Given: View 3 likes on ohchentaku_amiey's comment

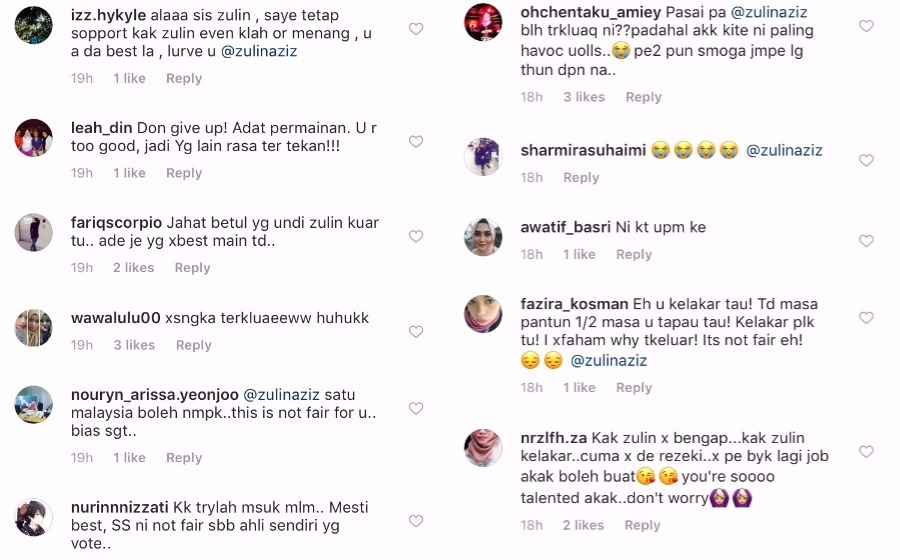Looking at the screenshot, I should (x=584, y=97).
